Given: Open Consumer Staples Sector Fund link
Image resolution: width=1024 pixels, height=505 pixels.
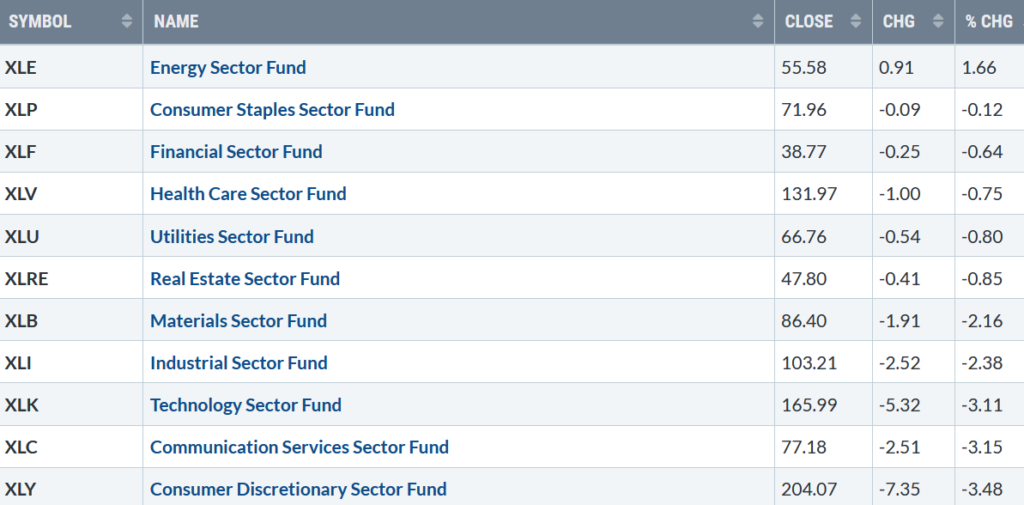Looking at the screenshot, I should pyautogui.click(x=272, y=109).
